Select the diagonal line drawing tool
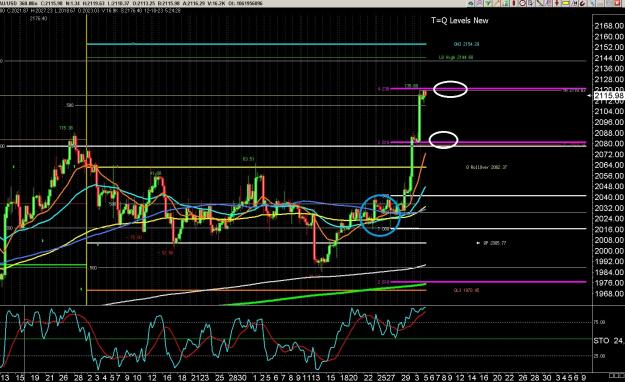Image resolution: width=625 pixels, height=382 pixels. pos(539,3)
